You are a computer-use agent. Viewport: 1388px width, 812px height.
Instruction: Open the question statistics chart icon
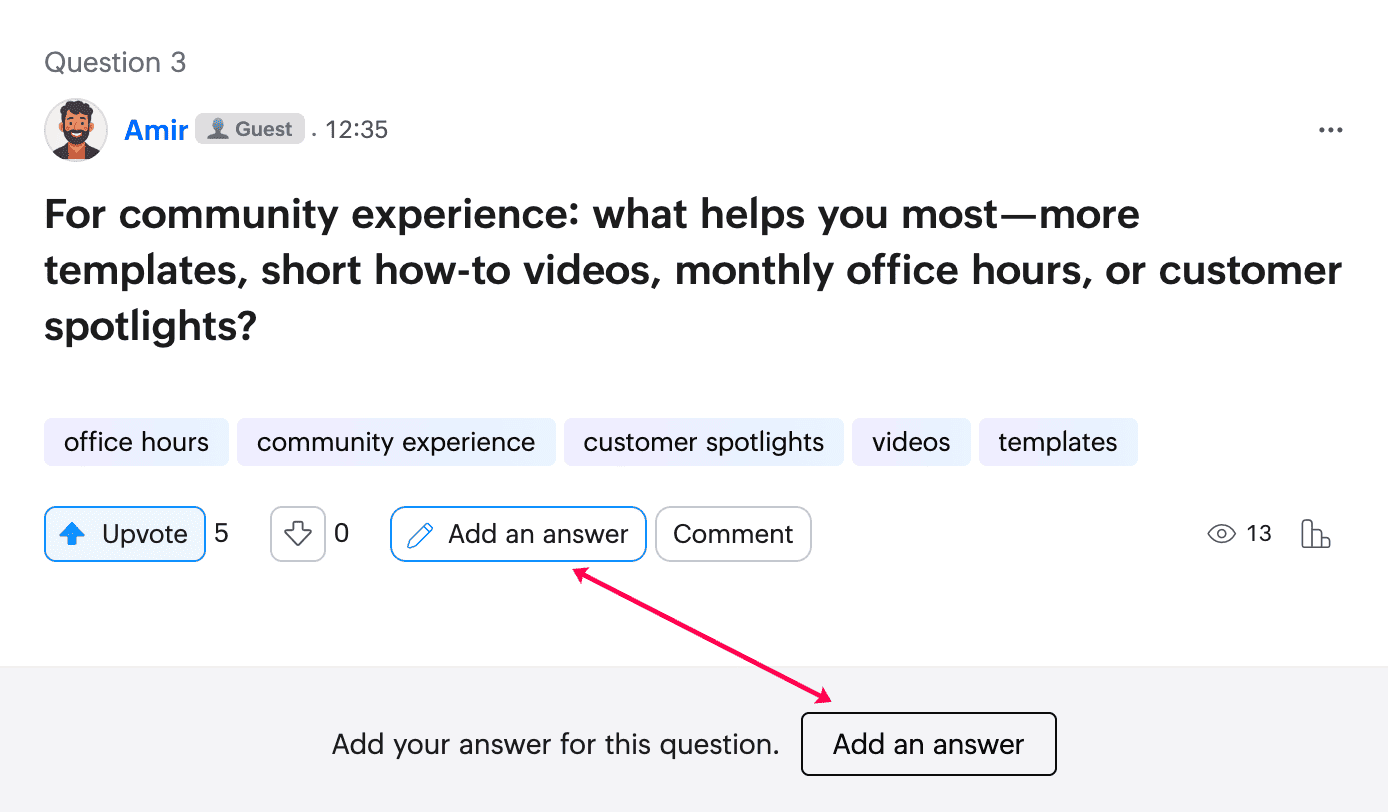tap(1315, 534)
